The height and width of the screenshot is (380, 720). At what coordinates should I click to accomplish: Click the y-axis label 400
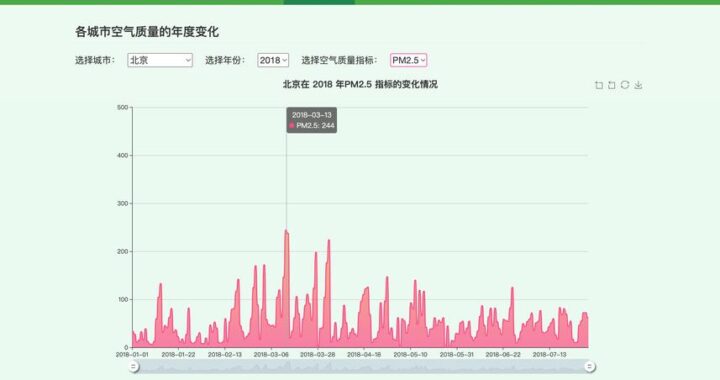coord(123,156)
